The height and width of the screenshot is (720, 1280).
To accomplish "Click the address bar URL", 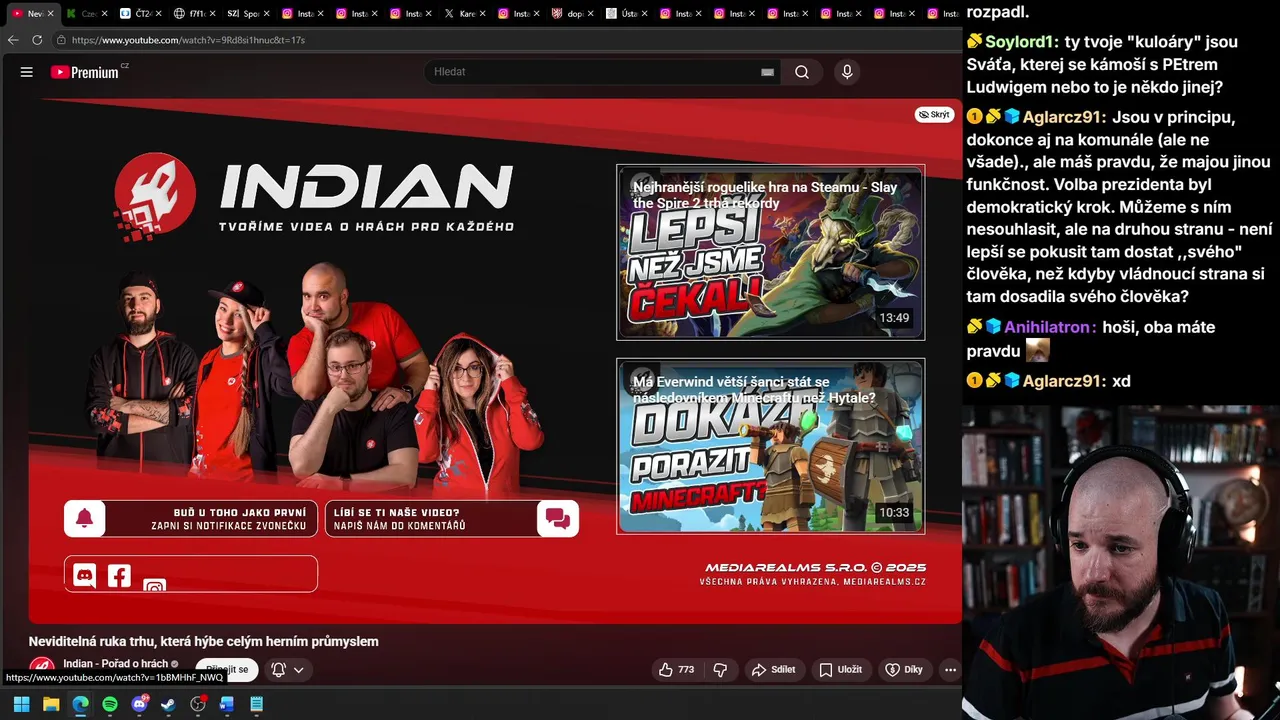I will pos(188,40).
